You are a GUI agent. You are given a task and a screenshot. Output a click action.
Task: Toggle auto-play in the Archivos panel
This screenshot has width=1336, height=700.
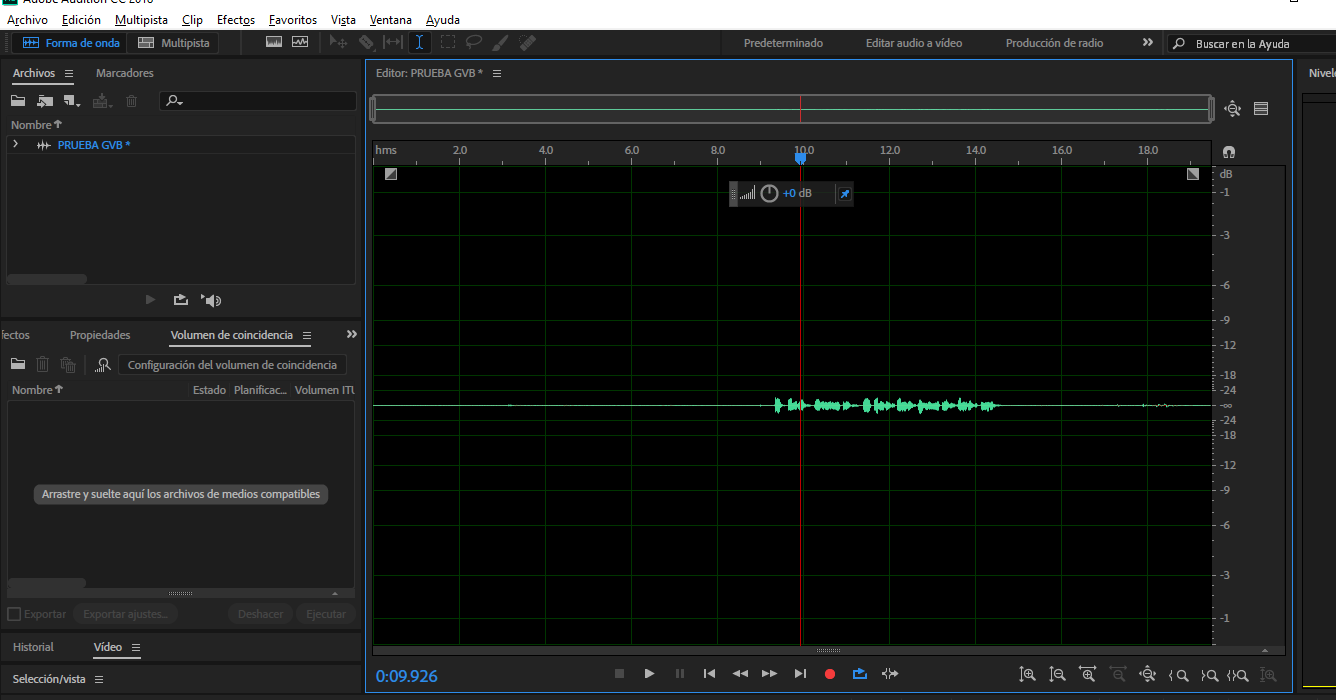pyautogui.click(x=211, y=299)
